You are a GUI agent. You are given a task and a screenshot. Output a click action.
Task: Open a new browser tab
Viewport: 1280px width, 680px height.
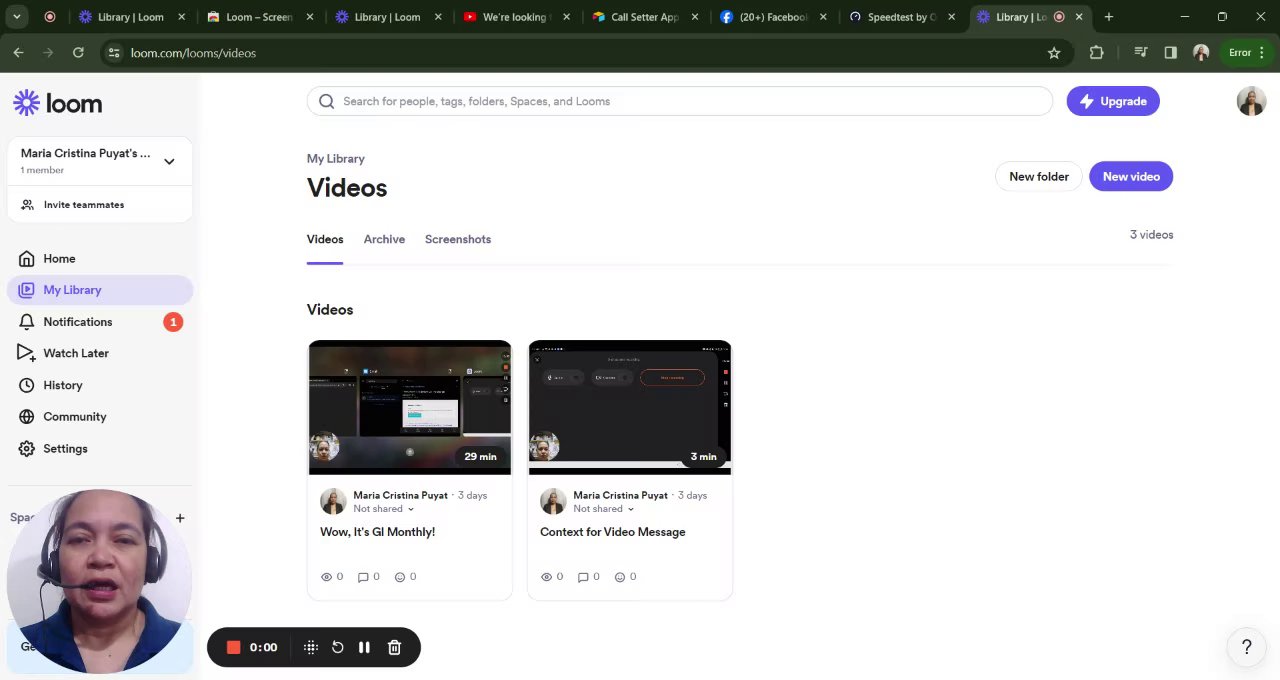point(1108,17)
